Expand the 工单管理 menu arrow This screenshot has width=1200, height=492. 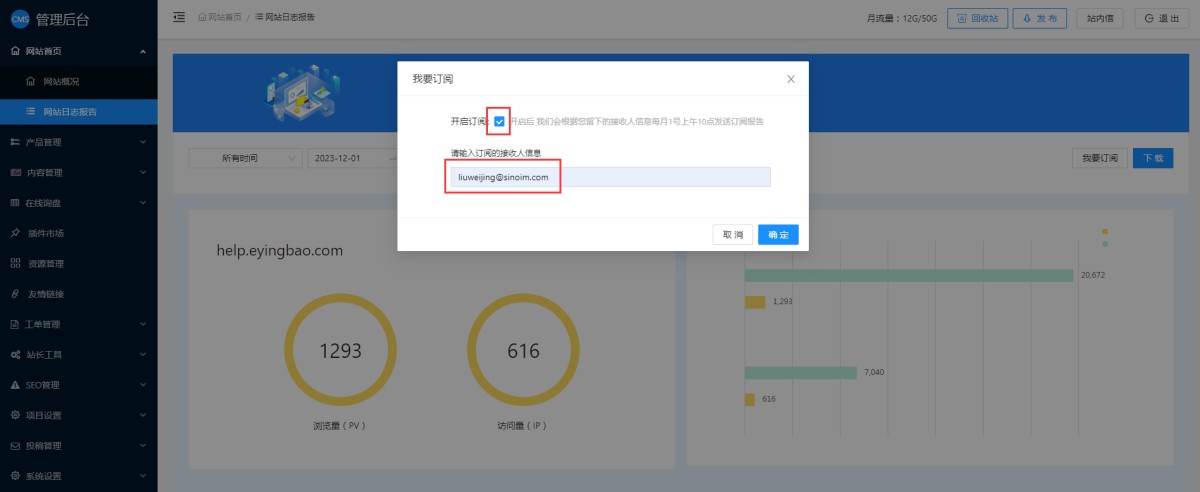pos(143,324)
